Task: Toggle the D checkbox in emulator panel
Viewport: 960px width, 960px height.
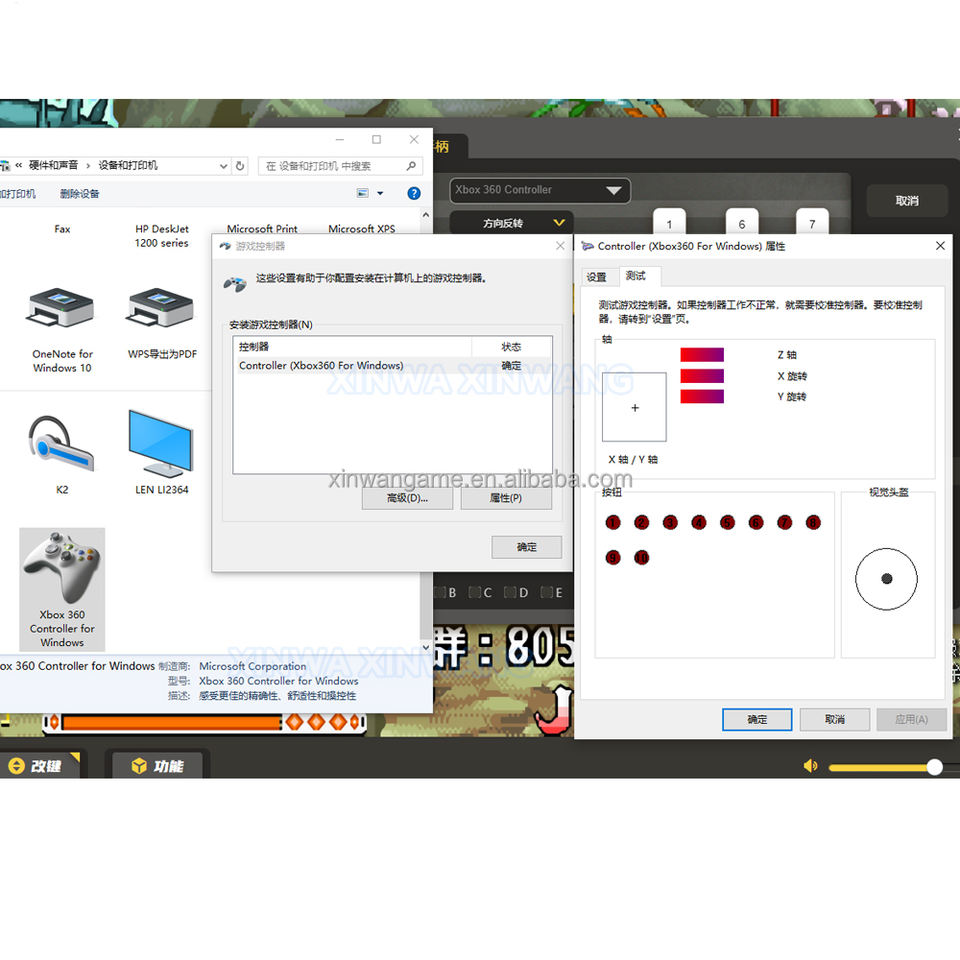Action: (x=510, y=592)
